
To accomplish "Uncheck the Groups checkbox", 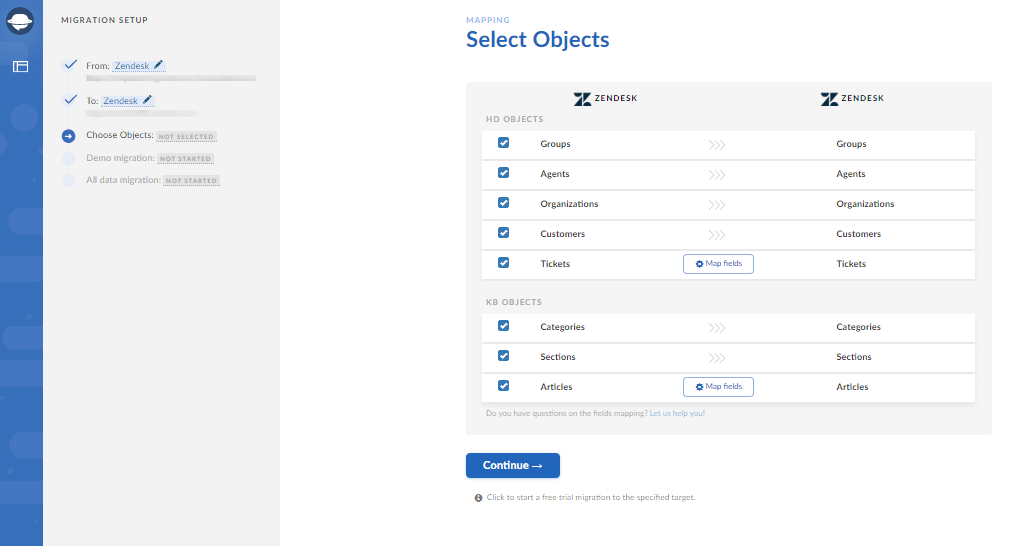I will point(504,143).
